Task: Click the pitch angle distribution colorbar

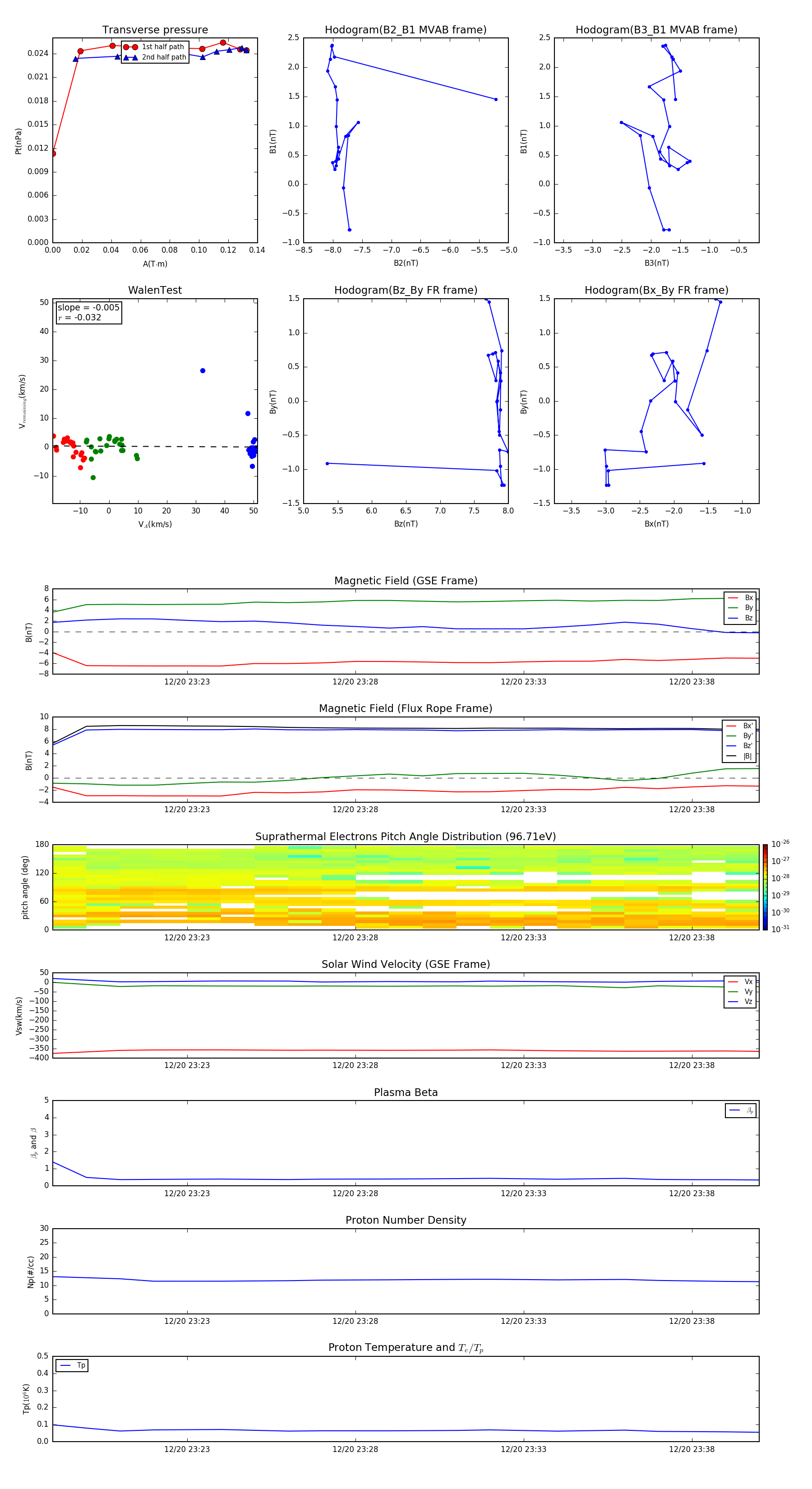Action: tap(765, 887)
